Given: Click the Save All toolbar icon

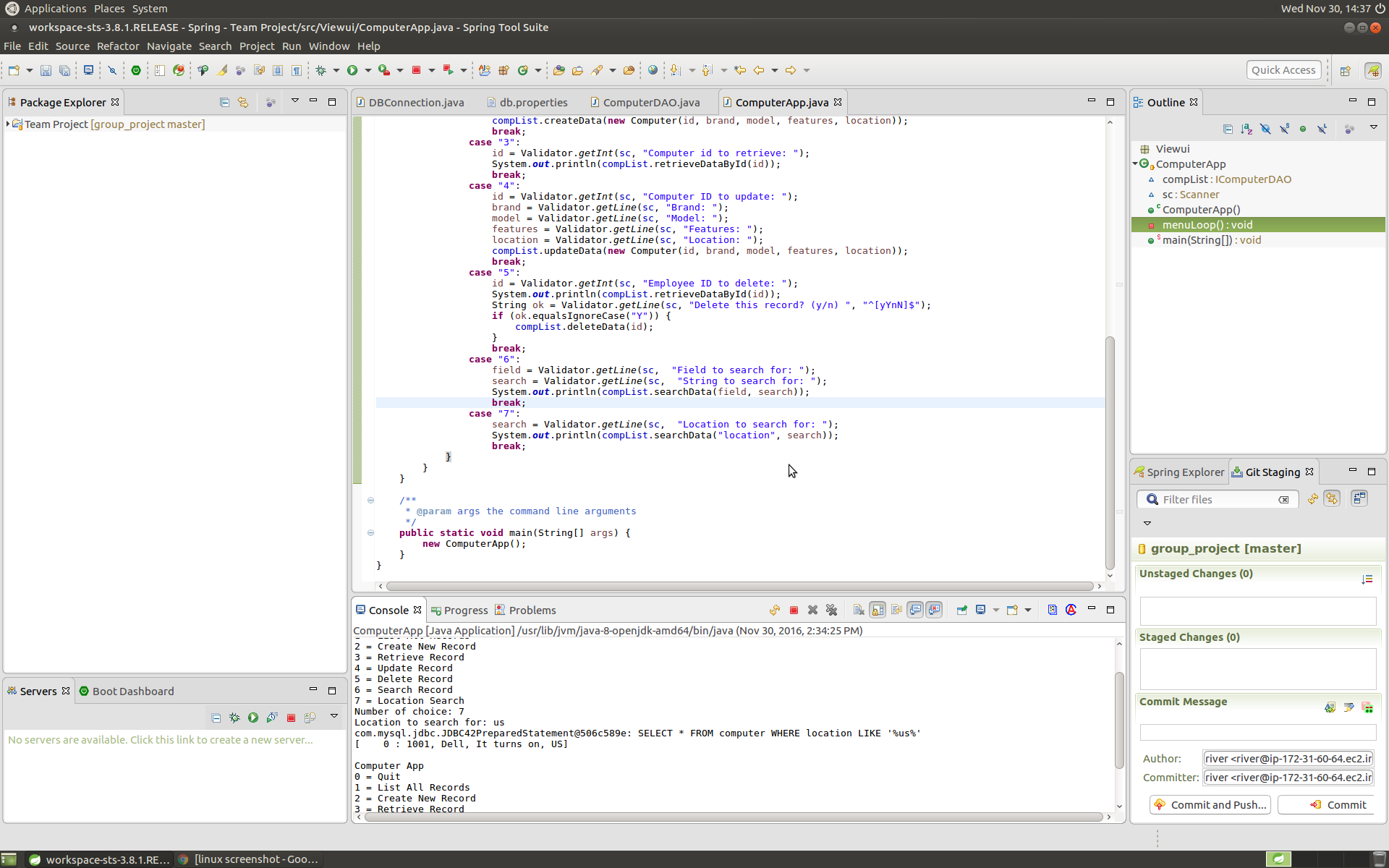Looking at the screenshot, I should click(x=64, y=70).
